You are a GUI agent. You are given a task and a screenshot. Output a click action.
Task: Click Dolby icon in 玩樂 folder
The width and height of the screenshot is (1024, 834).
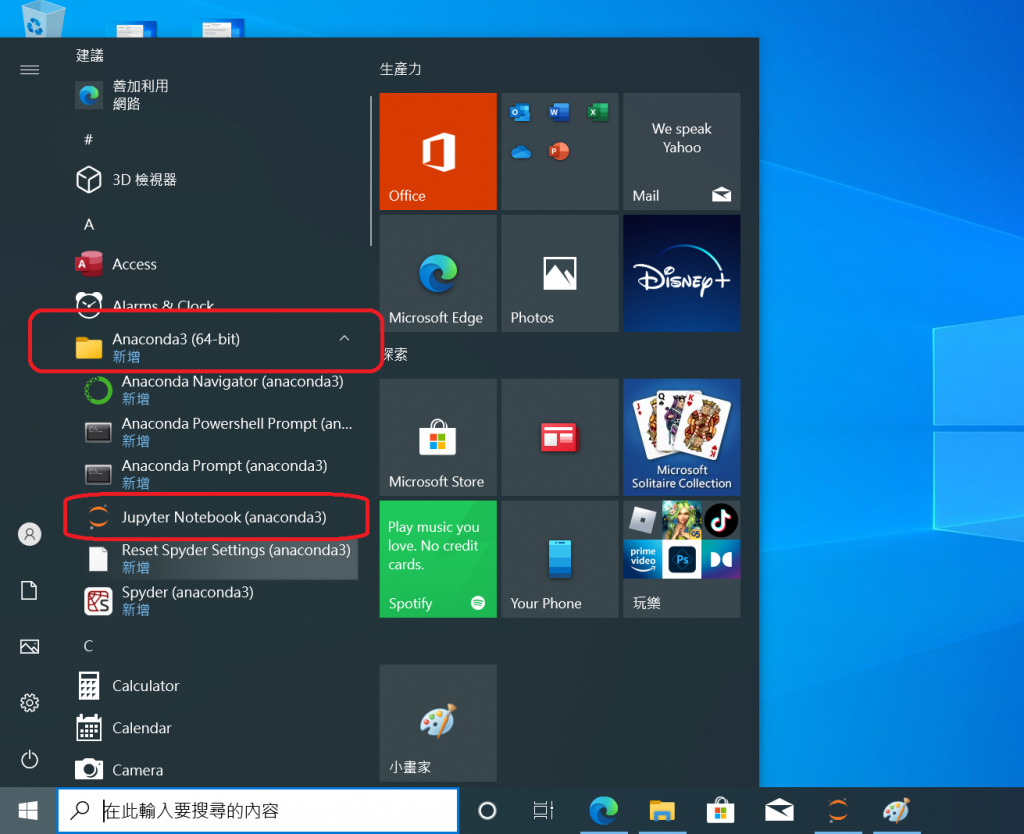[721, 559]
